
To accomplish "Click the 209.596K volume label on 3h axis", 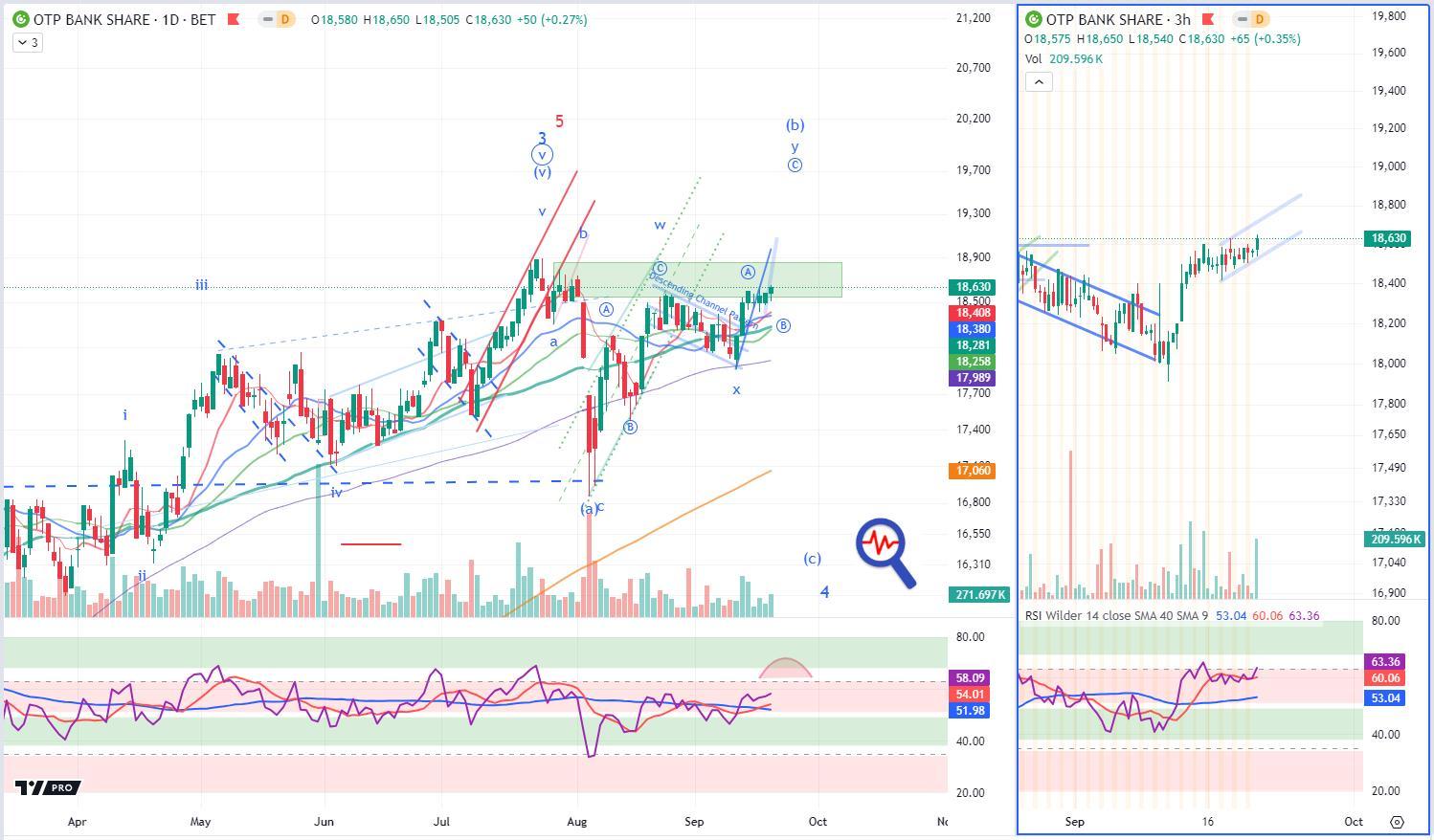I will (1393, 540).
